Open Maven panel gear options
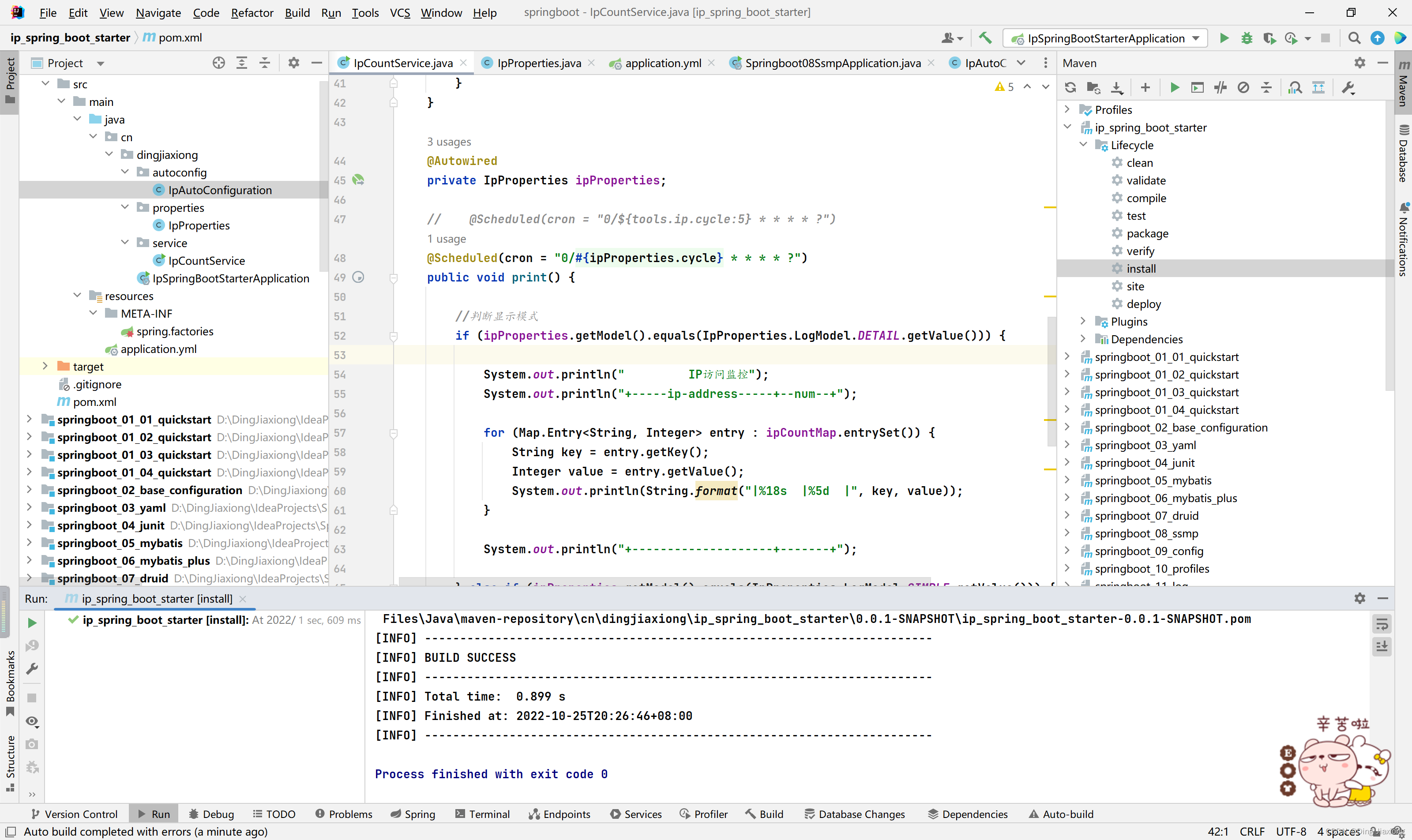This screenshot has width=1412, height=840. [x=1360, y=63]
